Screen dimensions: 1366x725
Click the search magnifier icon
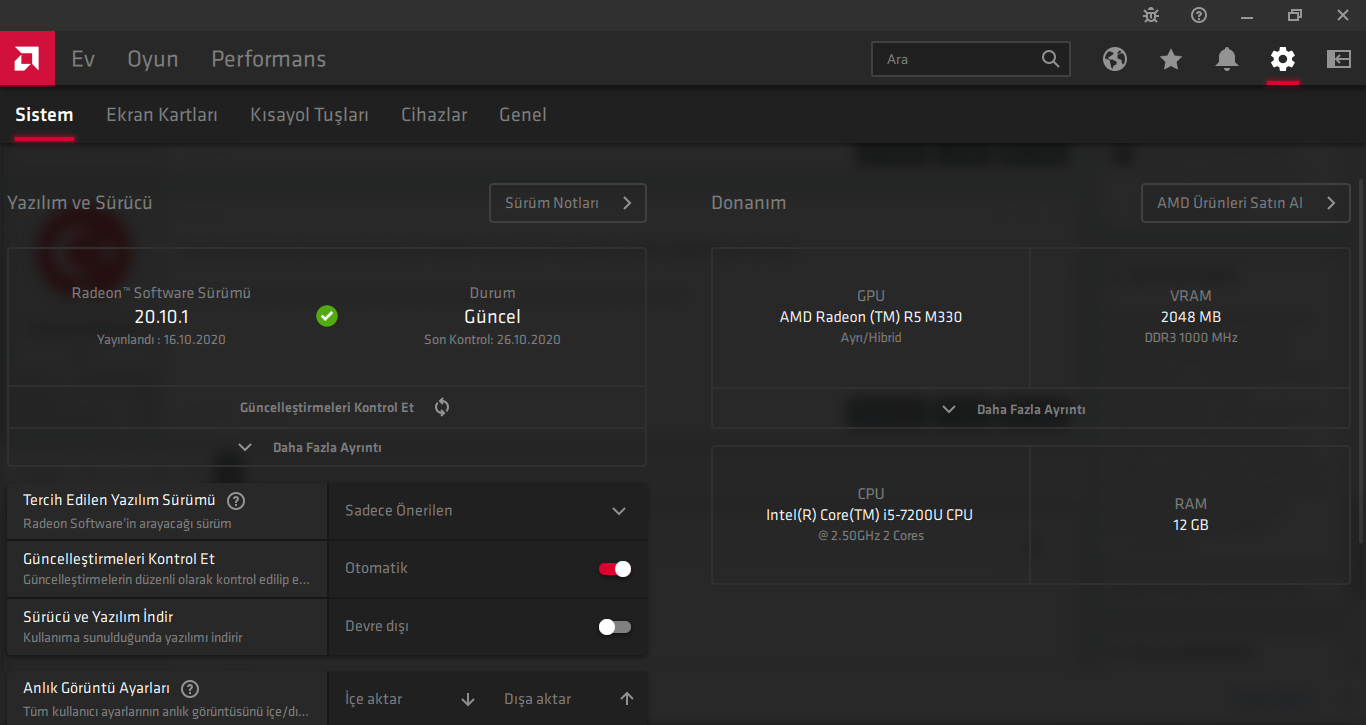tap(1050, 59)
